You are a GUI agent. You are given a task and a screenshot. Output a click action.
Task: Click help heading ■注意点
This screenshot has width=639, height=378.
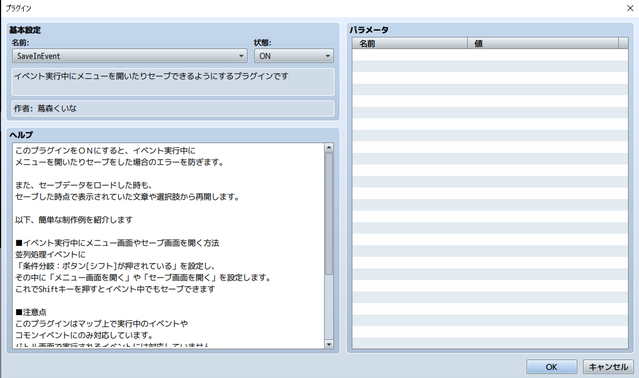pos(31,312)
